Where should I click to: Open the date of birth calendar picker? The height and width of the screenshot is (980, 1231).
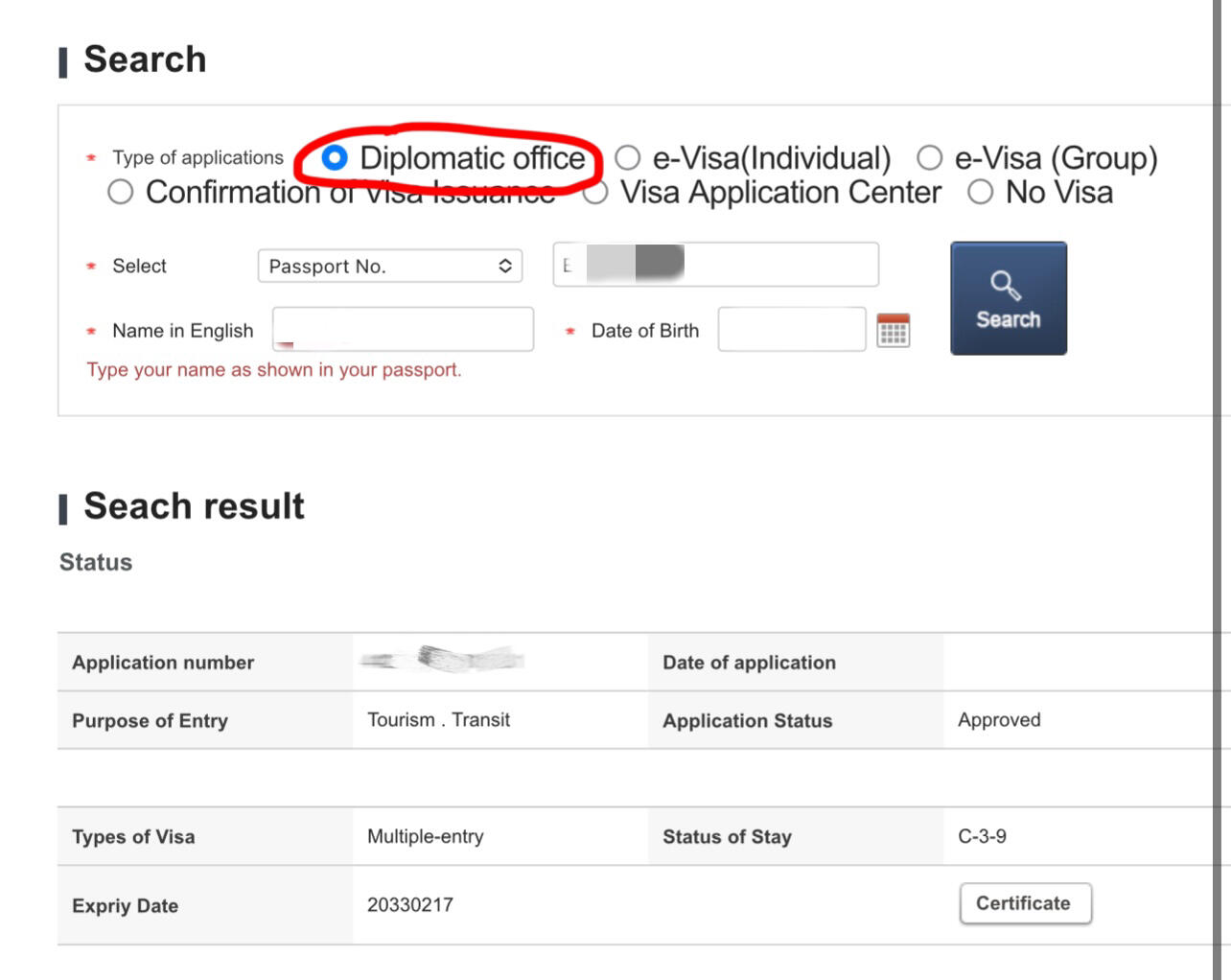(893, 331)
